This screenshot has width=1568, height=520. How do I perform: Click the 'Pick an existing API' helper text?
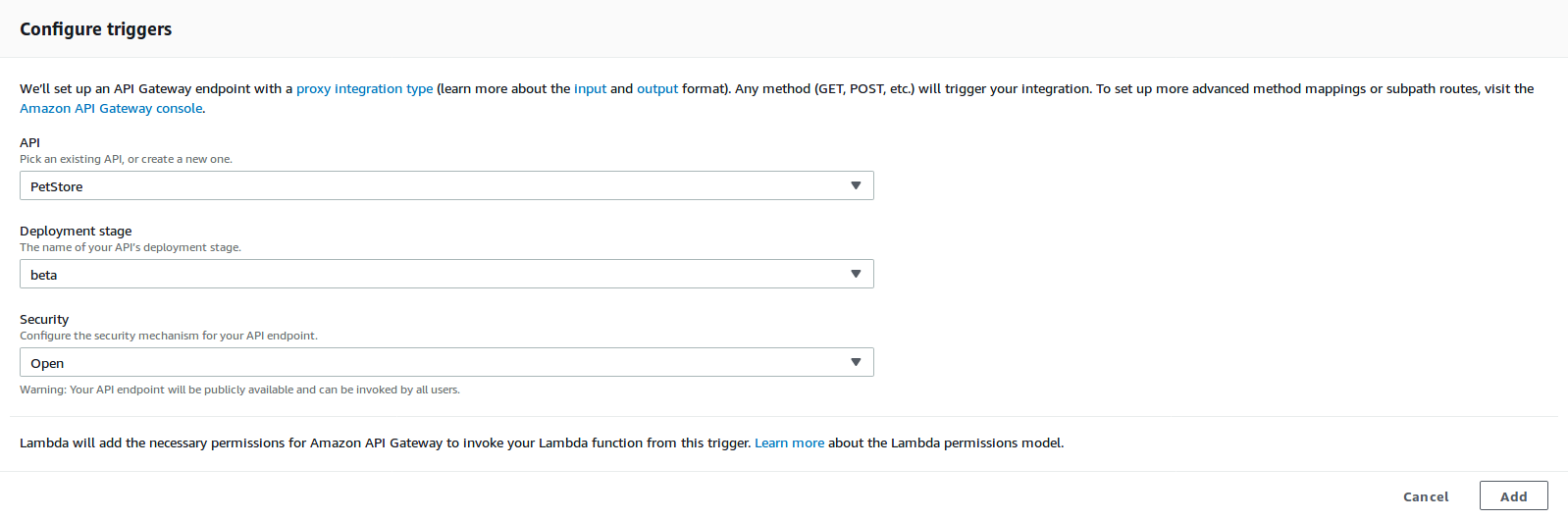click(126, 159)
